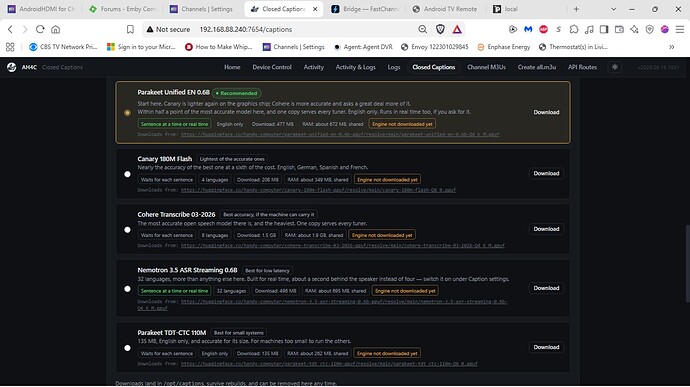The height and width of the screenshot is (387, 690).
Task: Switch to the Forums - Emby browser tab
Action: (123, 9)
